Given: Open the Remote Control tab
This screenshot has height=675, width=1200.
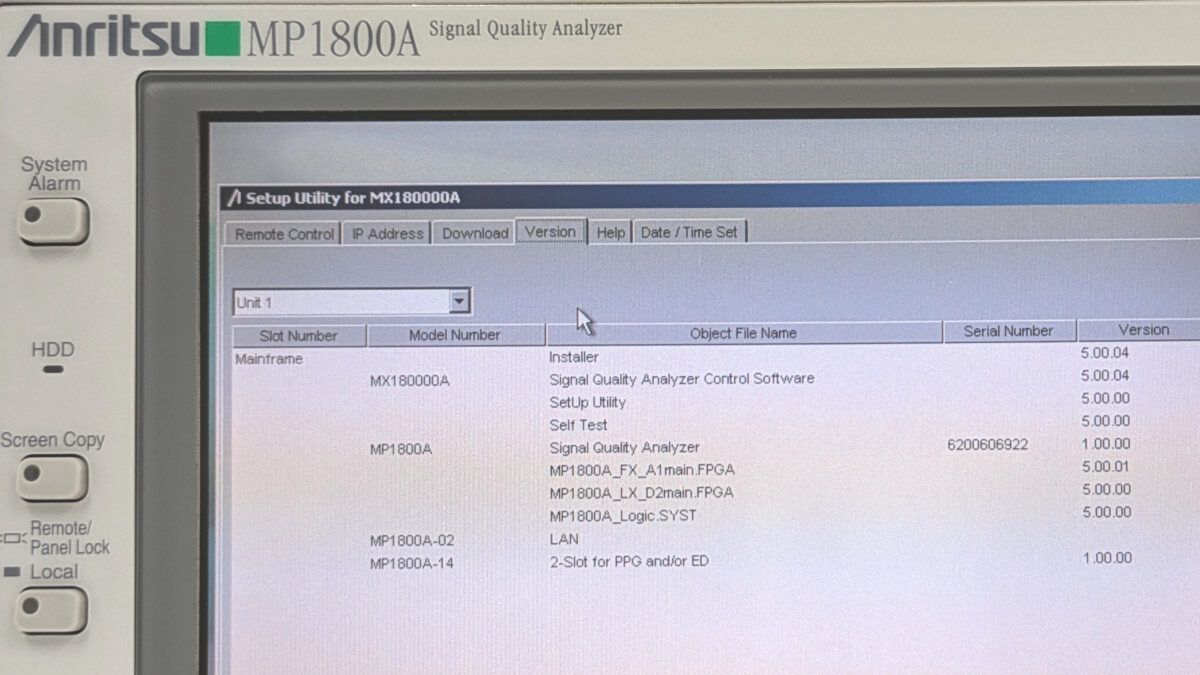Looking at the screenshot, I should click(284, 234).
